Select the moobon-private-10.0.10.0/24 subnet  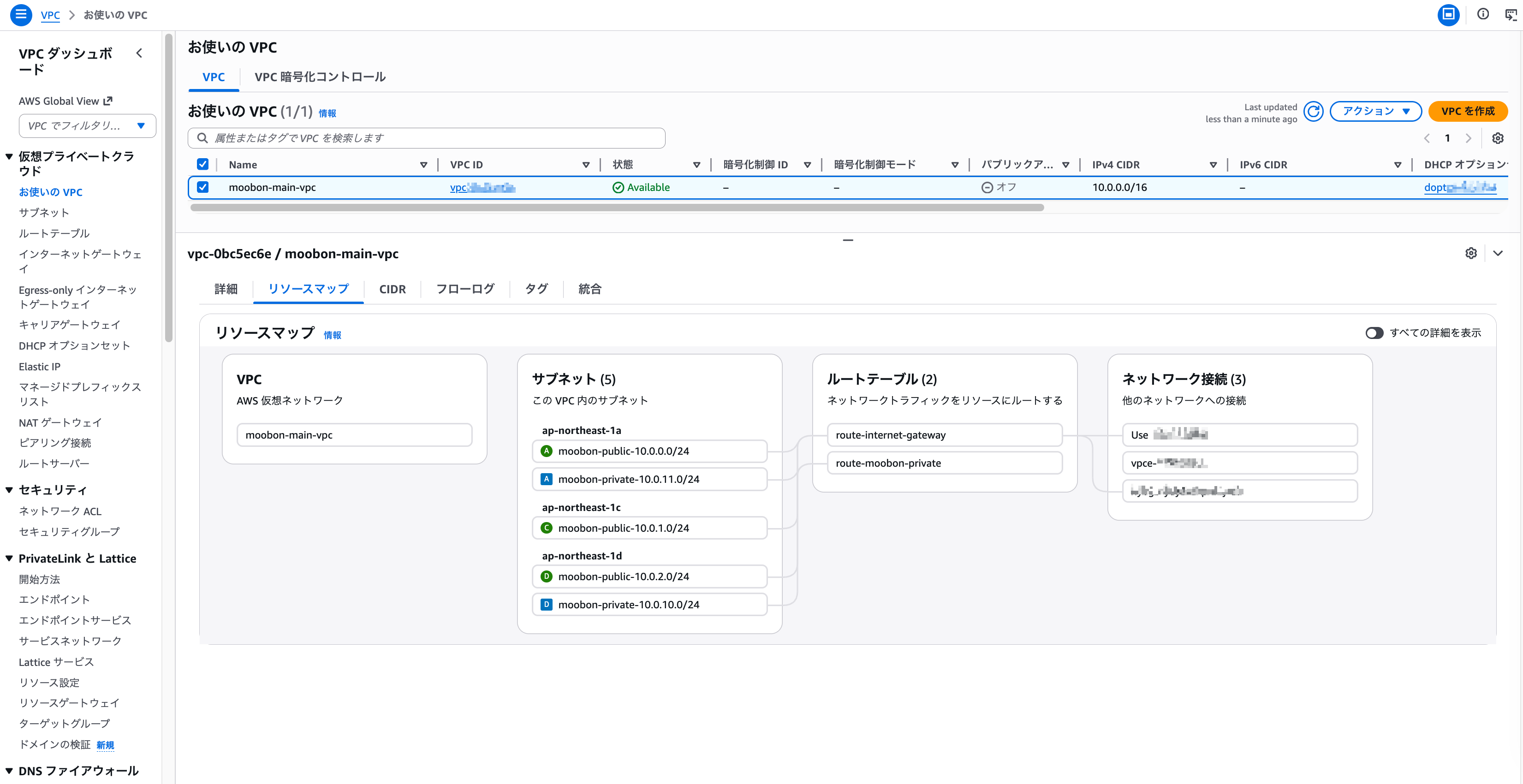point(649,605)
